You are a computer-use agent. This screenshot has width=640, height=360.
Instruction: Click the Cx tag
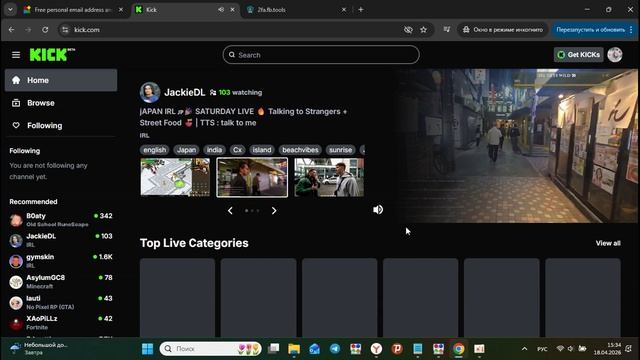(237, 150)
